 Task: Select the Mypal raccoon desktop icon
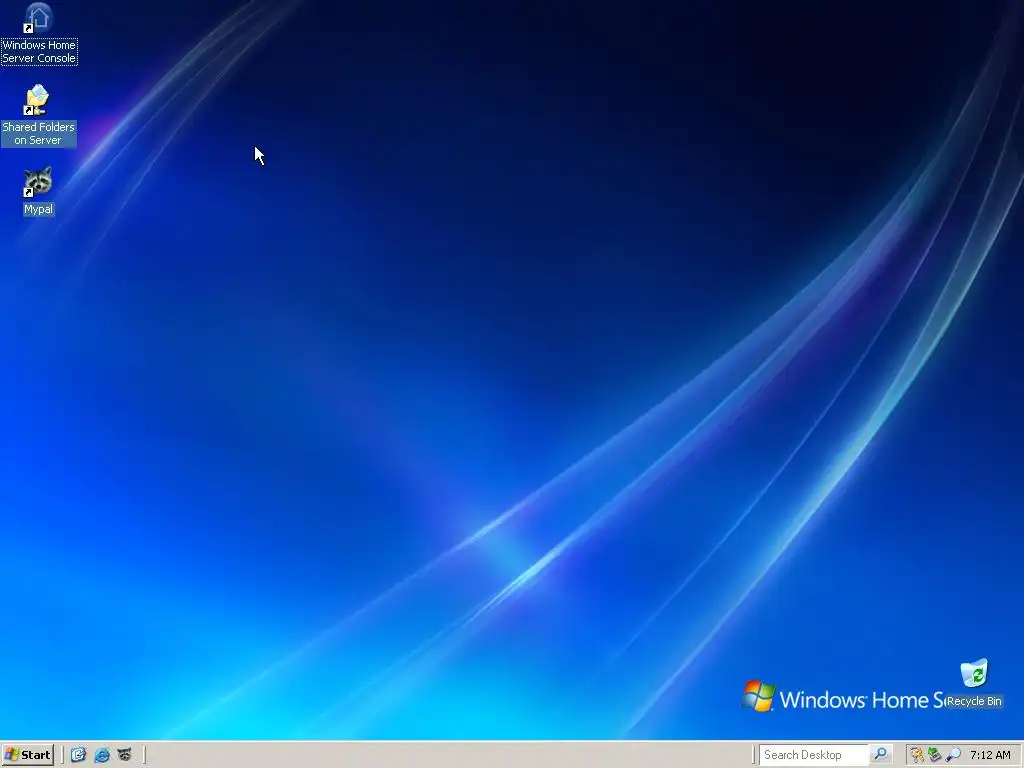tap(38, 191)
